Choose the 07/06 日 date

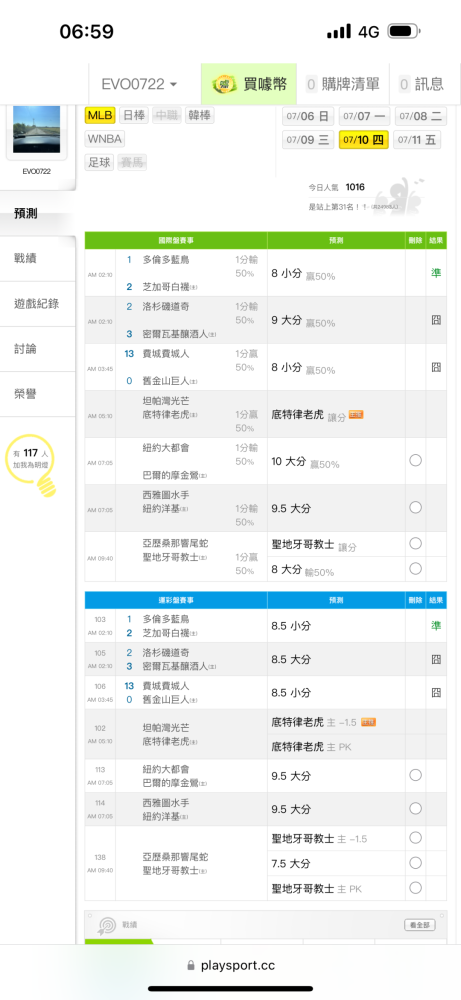click(x=309, y=116)
